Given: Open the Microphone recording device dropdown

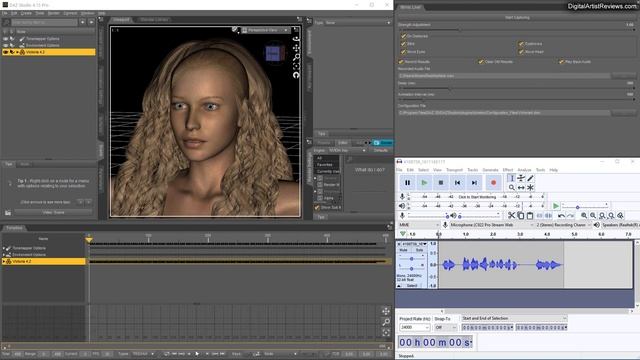Looking at the screenshot, I should (491, 225).
